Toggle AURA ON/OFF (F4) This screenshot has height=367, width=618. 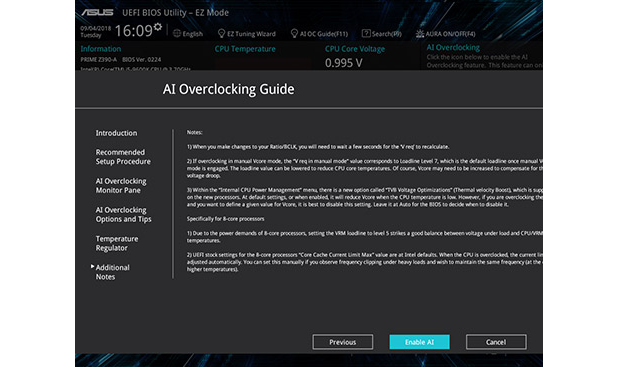(446, 34)
